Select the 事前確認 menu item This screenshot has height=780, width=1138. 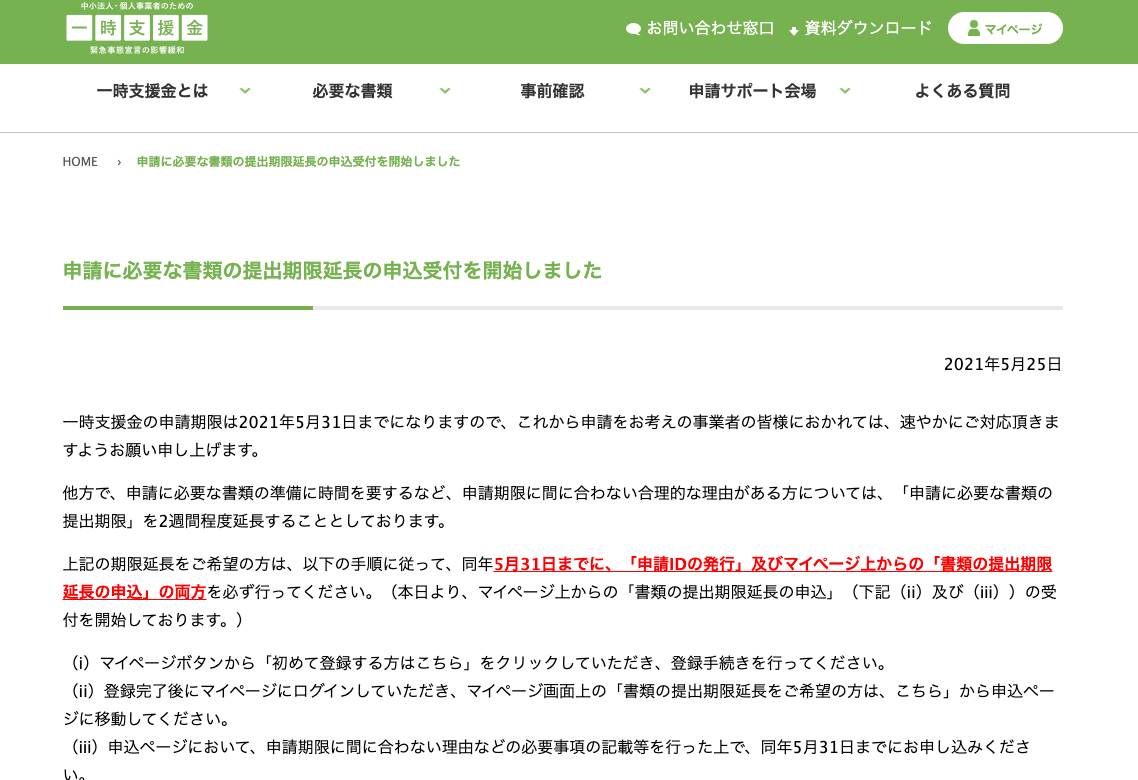click(552, 91)
